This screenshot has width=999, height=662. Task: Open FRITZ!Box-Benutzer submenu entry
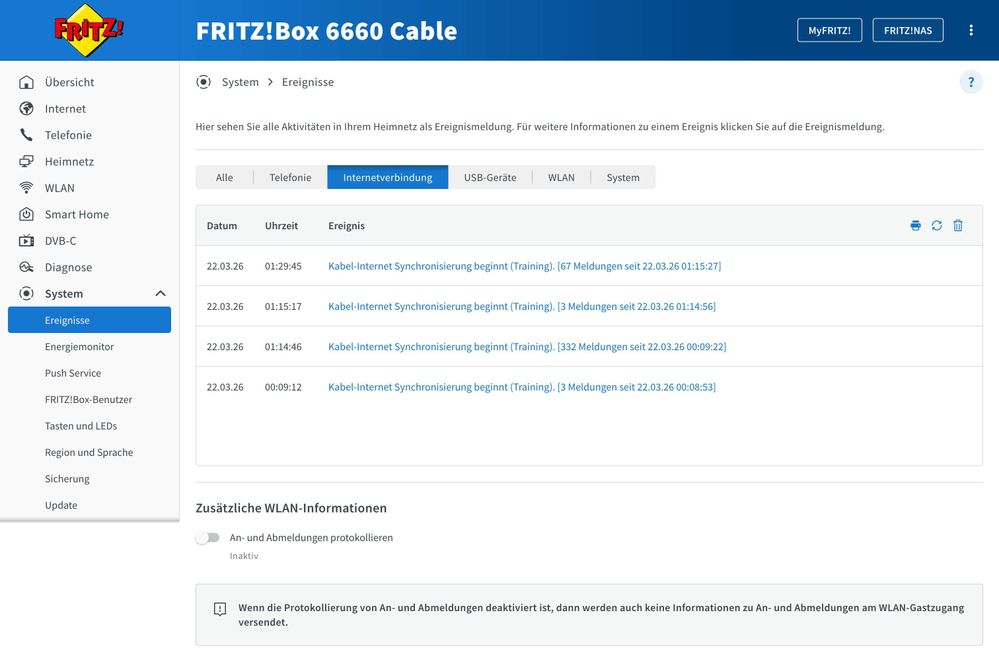tap(89, 399)
